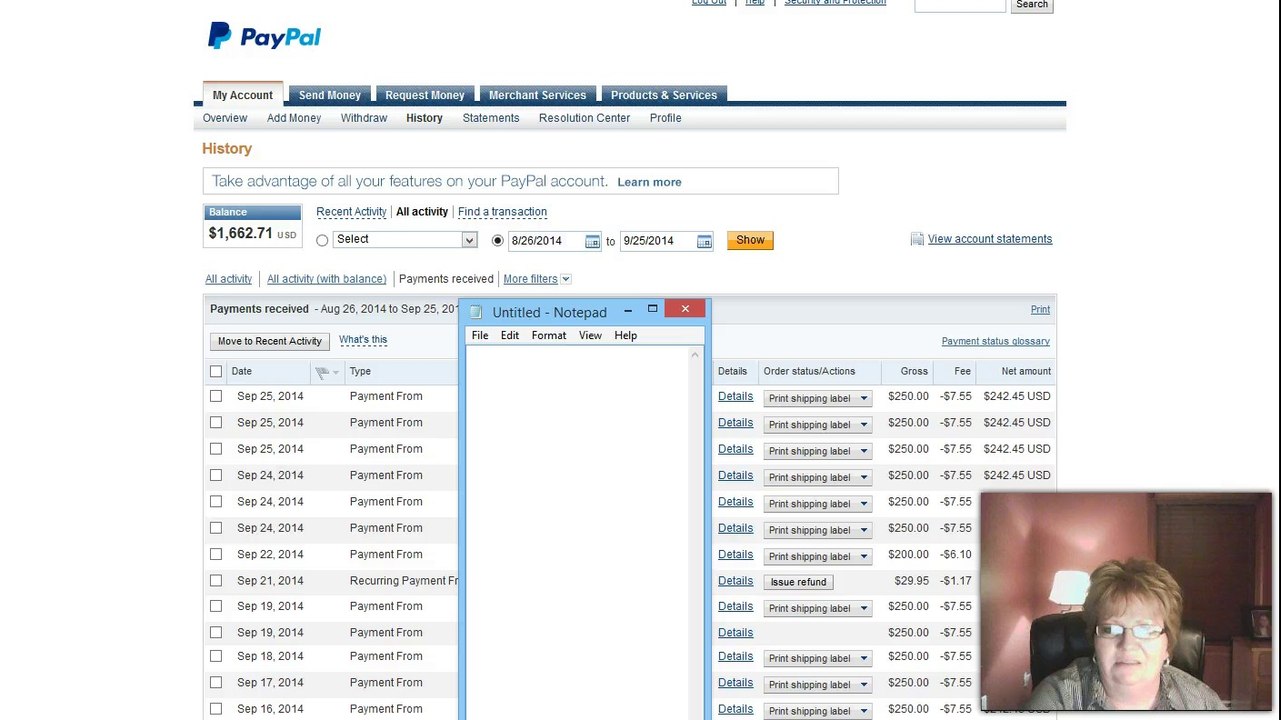The width and height of the screenshot is (1281, 720).
Task: Check the Sep 16, 2014 payment row
Action: [216, 709]
